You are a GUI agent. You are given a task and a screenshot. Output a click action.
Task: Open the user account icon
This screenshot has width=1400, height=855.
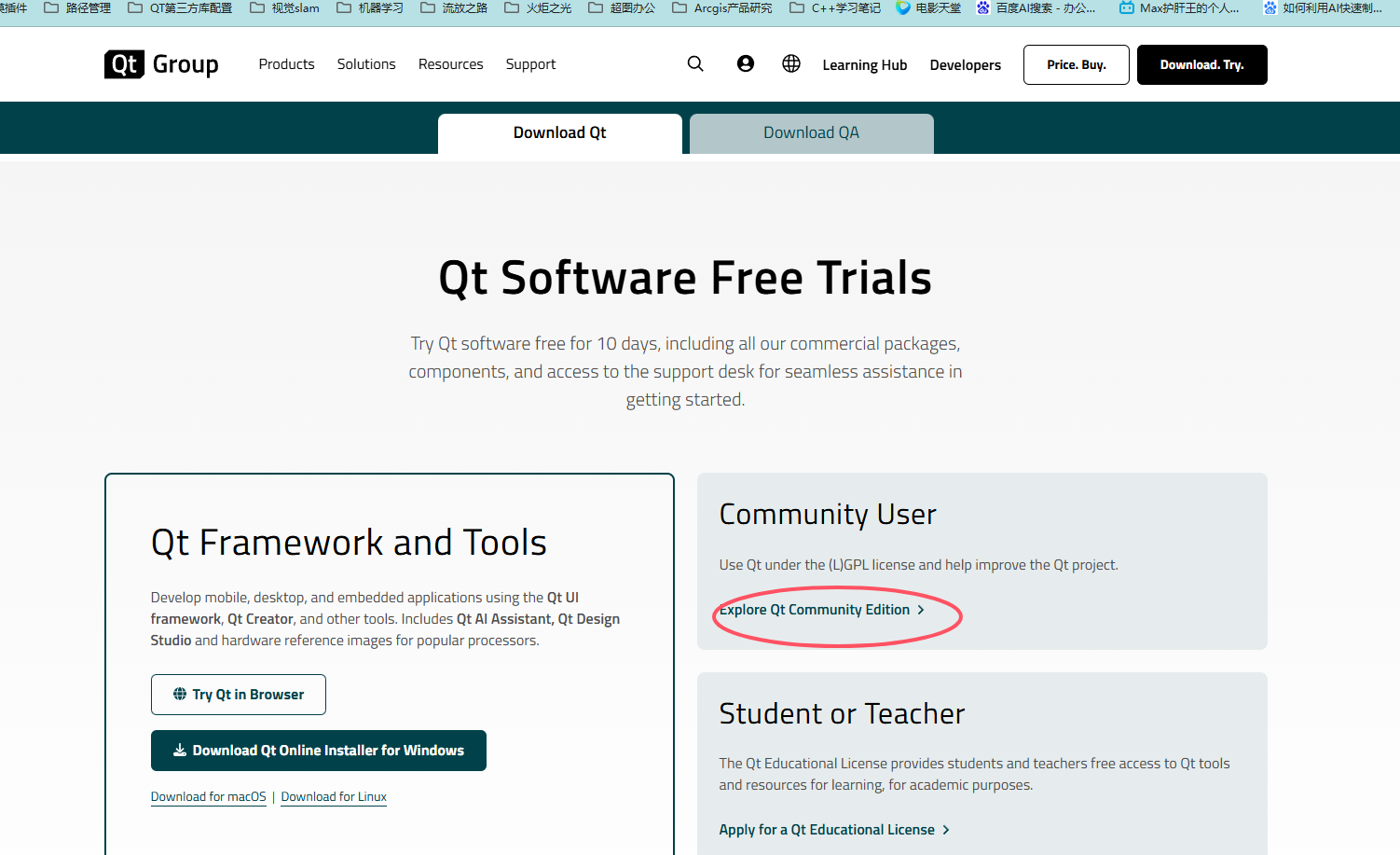coord(746,63)
